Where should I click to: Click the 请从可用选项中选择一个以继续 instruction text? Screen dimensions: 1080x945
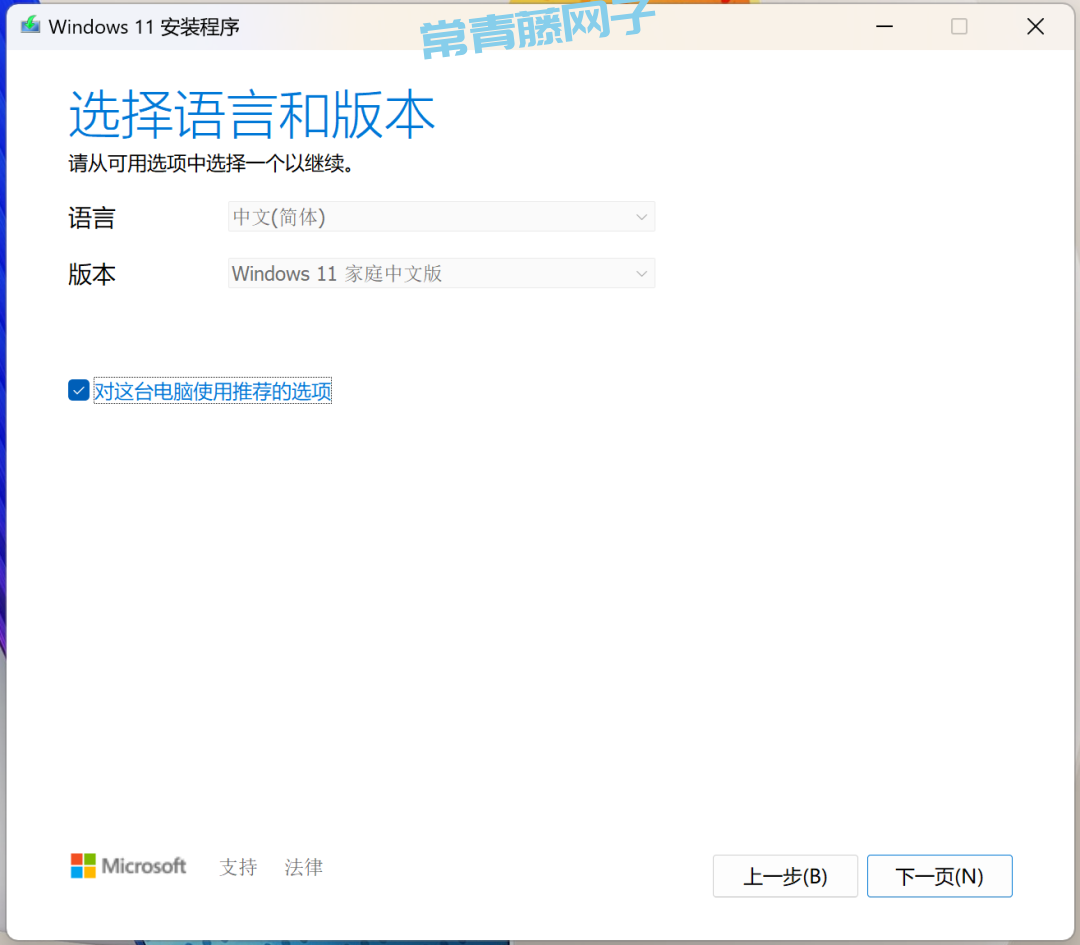tap(211, 164)
